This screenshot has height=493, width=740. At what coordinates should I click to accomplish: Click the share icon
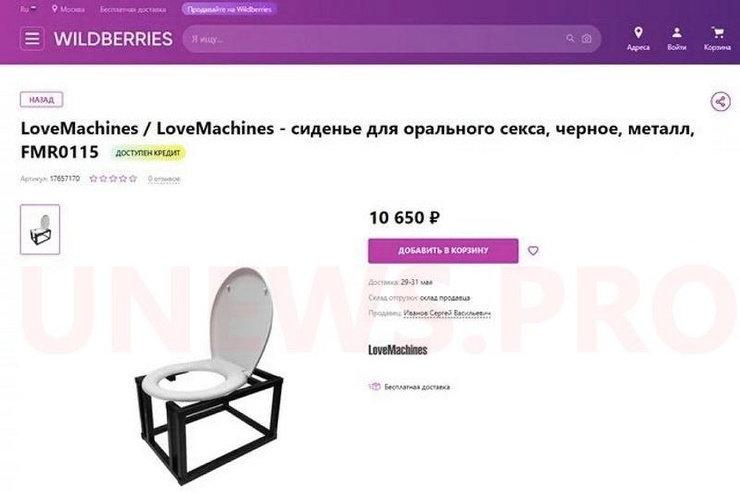[721, 101]
